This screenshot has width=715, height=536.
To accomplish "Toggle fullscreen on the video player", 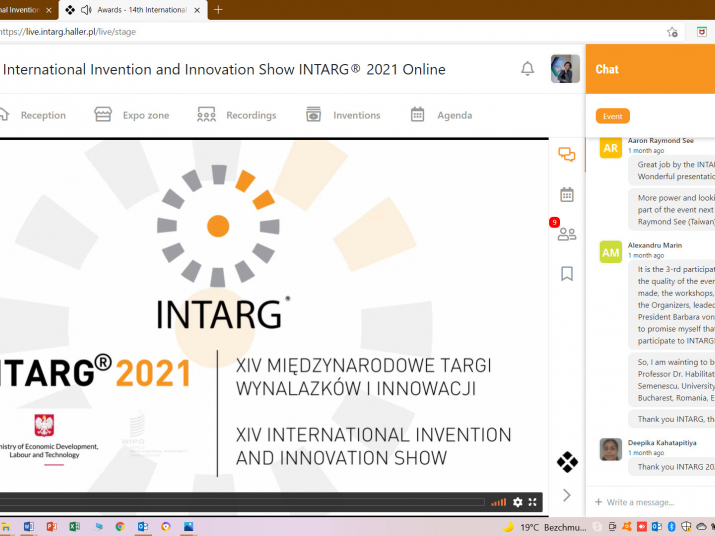I will 533,502.
